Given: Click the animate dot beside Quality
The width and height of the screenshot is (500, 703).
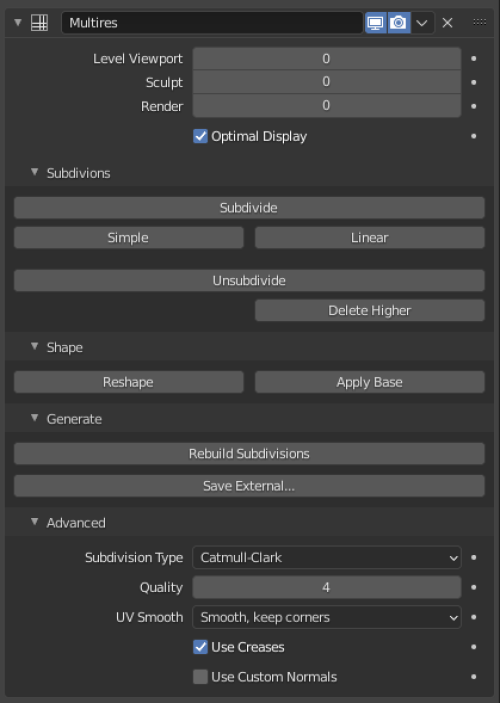Looking at the screenshot, I should [474, 587].
